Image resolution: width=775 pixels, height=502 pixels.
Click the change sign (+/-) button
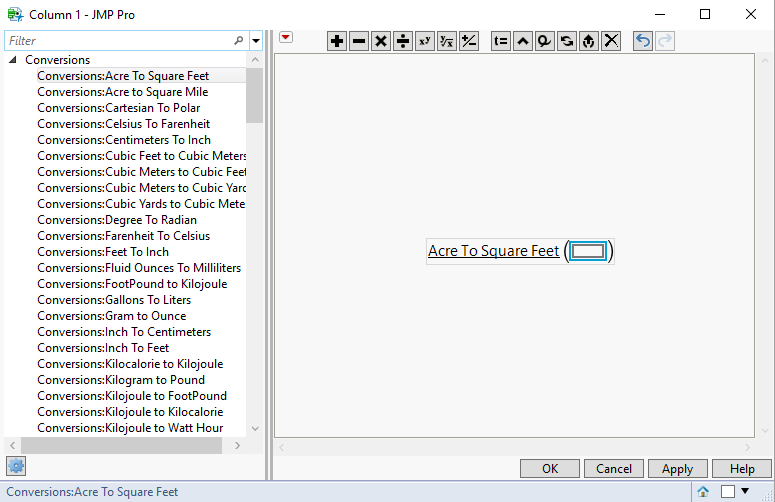(469, 41)
